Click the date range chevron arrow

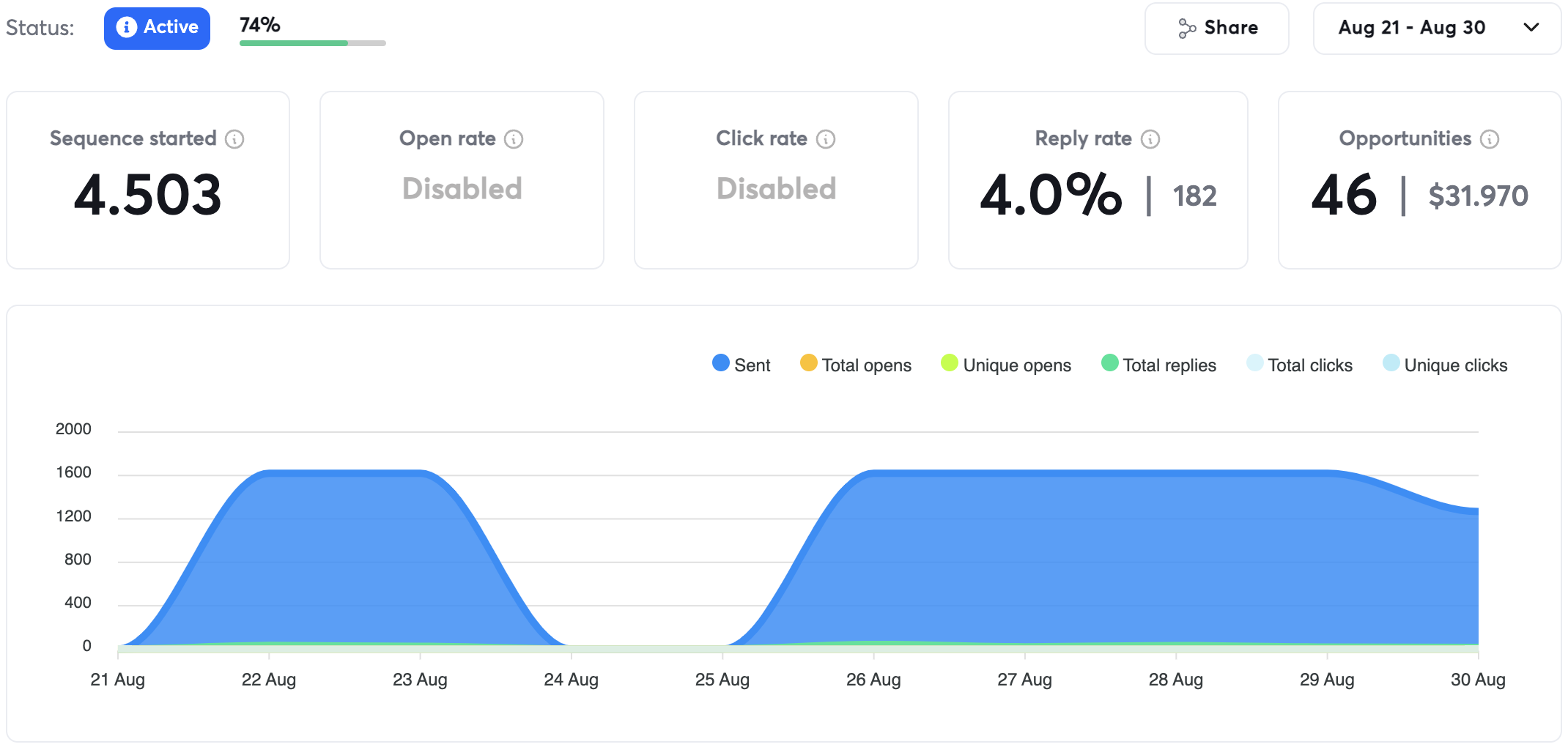(1531, 28)
